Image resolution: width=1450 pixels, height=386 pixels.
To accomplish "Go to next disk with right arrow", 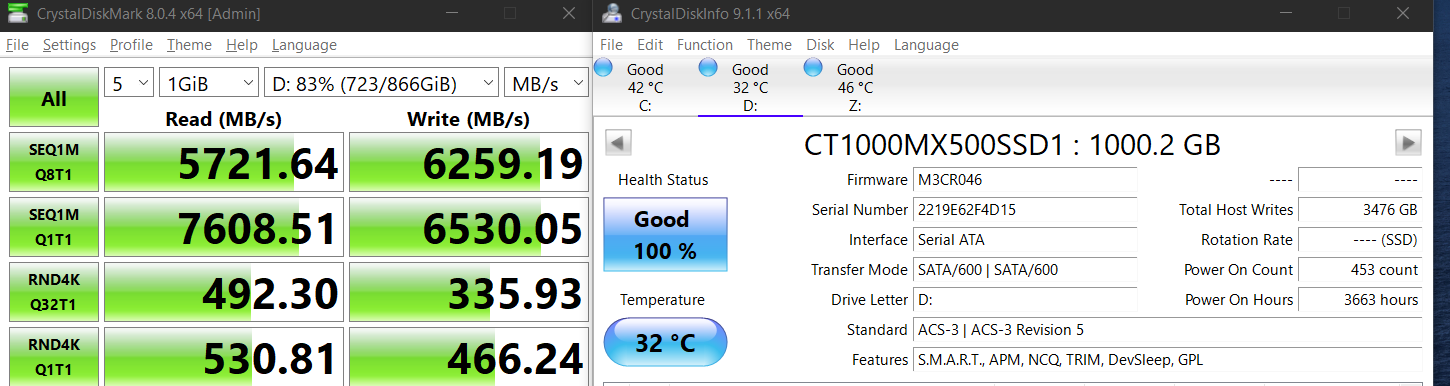I will (1408, 143).
